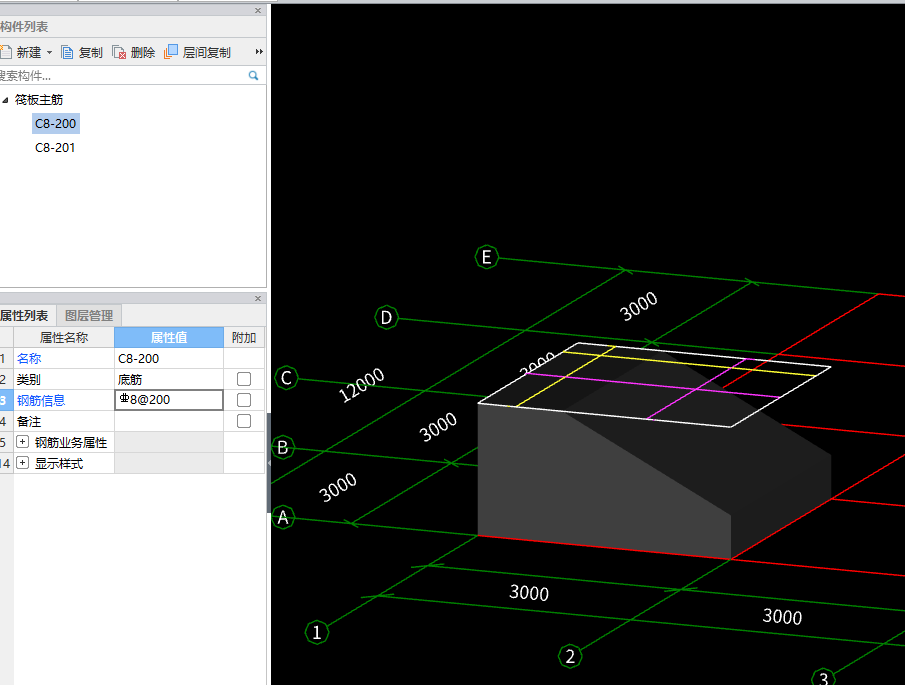The width and height of the screenshot is (905, 685).
Task: Edit the 钢筋信息 value field 8@200
Action: [169, 400]
